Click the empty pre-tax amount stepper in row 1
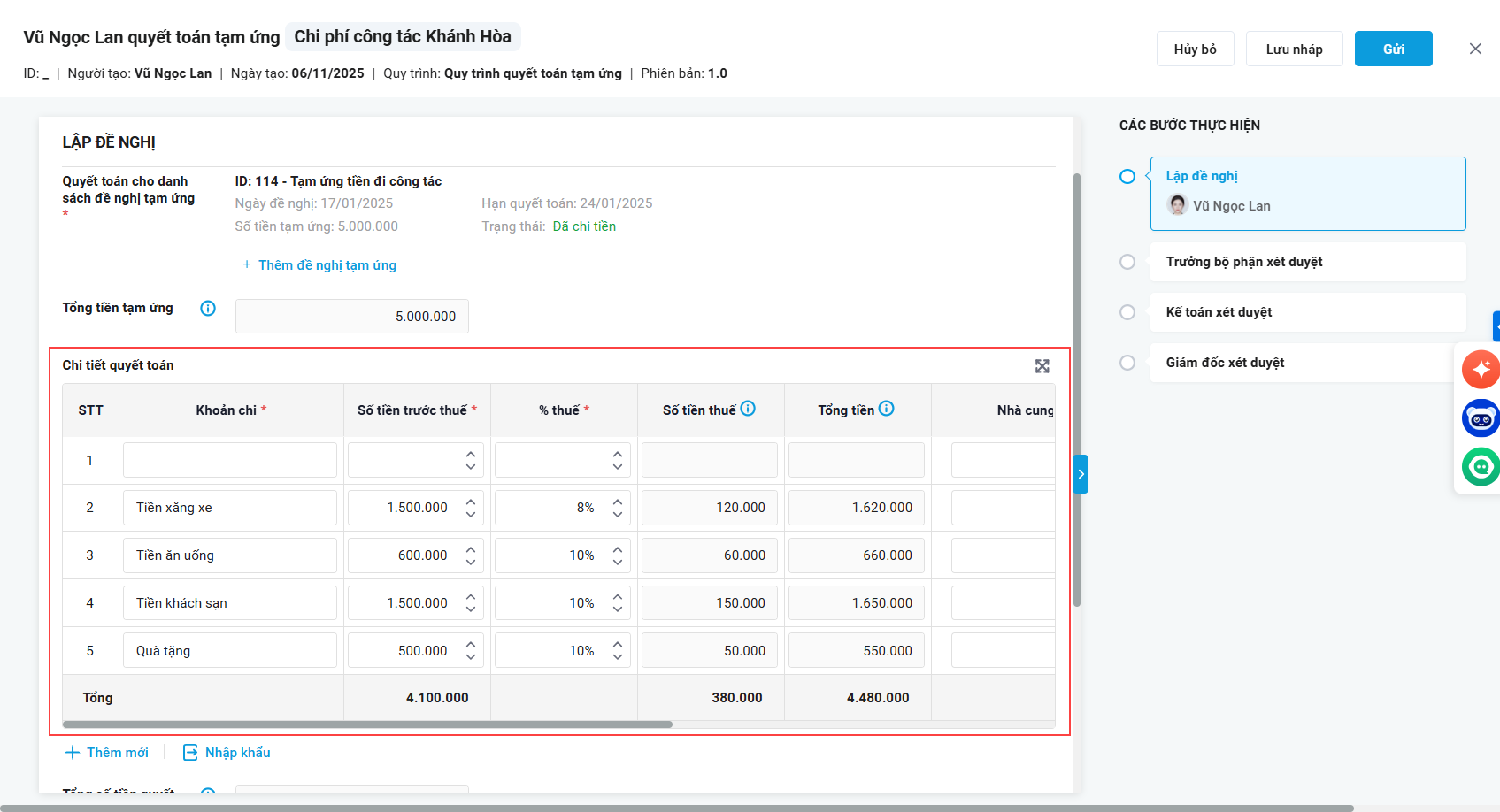This screenshot has width=1500, height=812. click(471, 460)
